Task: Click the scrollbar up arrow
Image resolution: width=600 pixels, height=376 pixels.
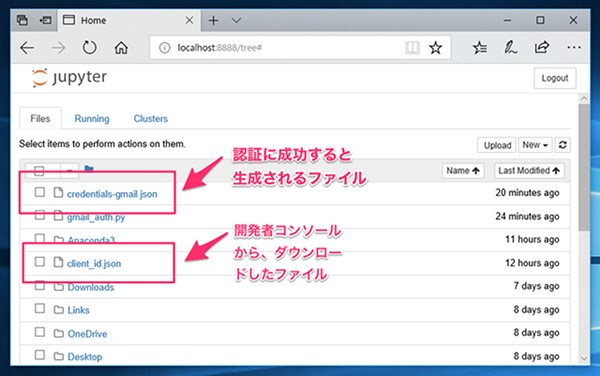Action: point(584,98)
